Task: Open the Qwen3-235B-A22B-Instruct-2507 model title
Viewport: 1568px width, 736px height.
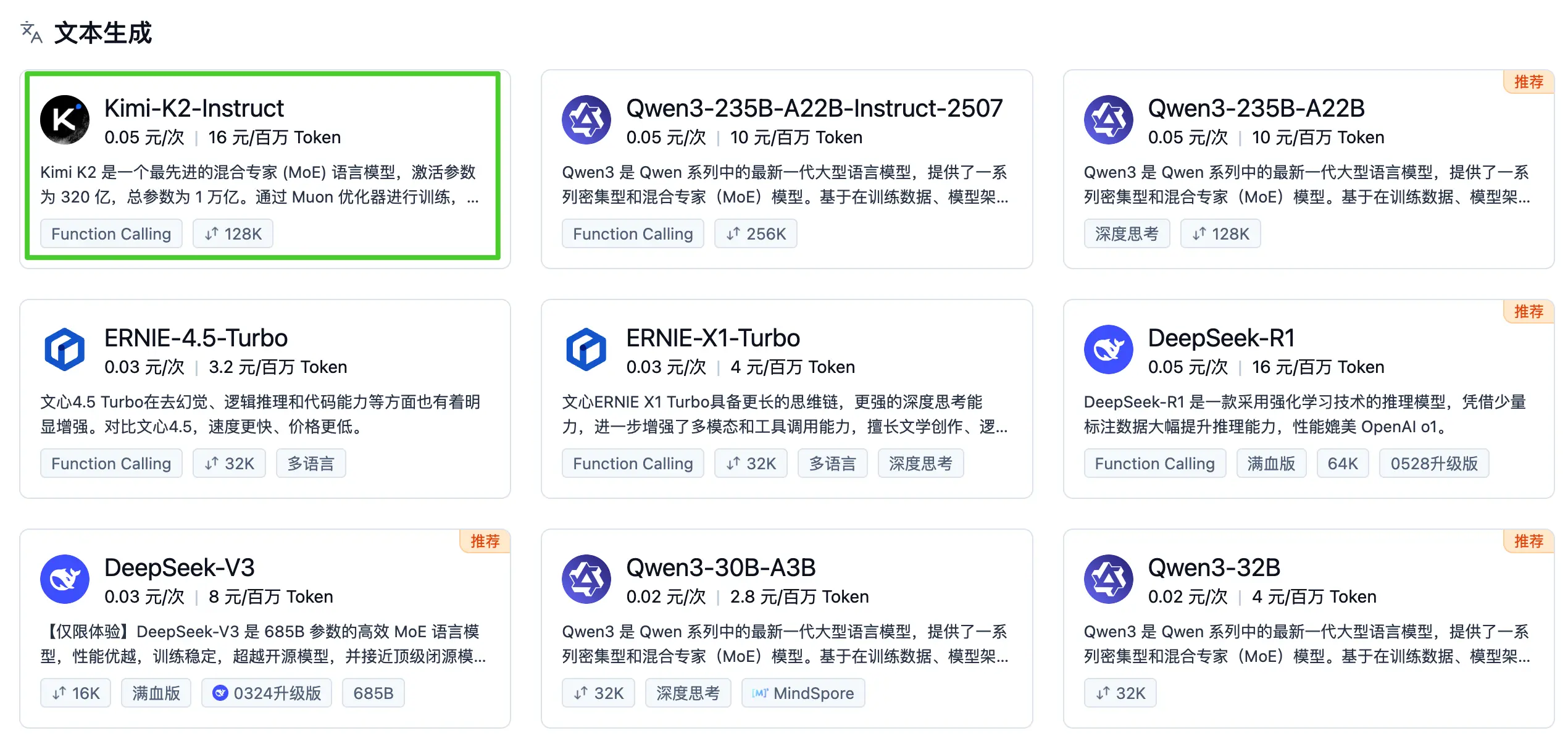Action: (814, 108)
